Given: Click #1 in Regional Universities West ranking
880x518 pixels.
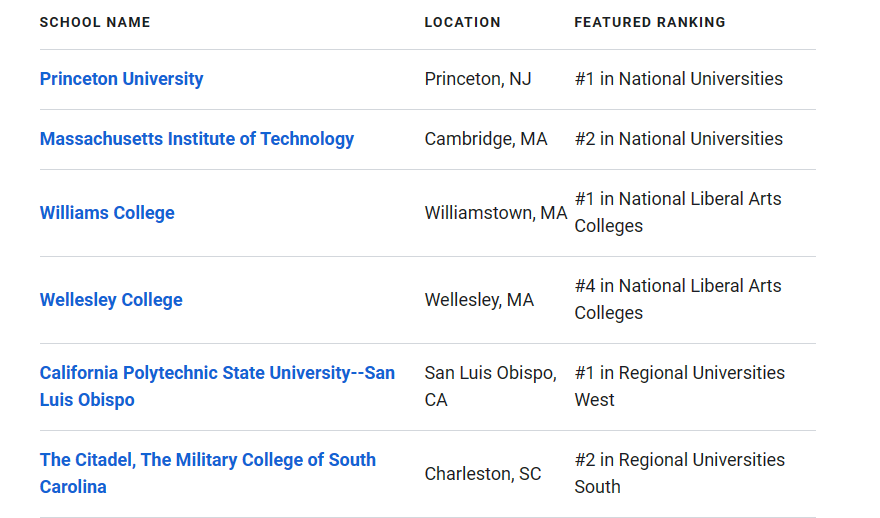Looking at the screenshot, I should pos(680,386).
